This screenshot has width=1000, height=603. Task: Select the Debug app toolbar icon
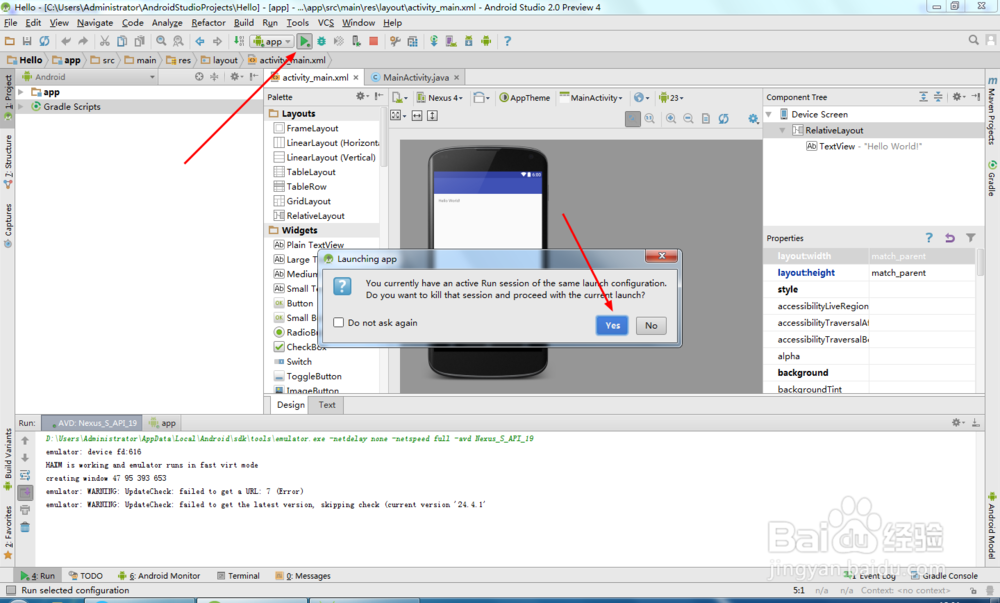(x=322, y=41)
